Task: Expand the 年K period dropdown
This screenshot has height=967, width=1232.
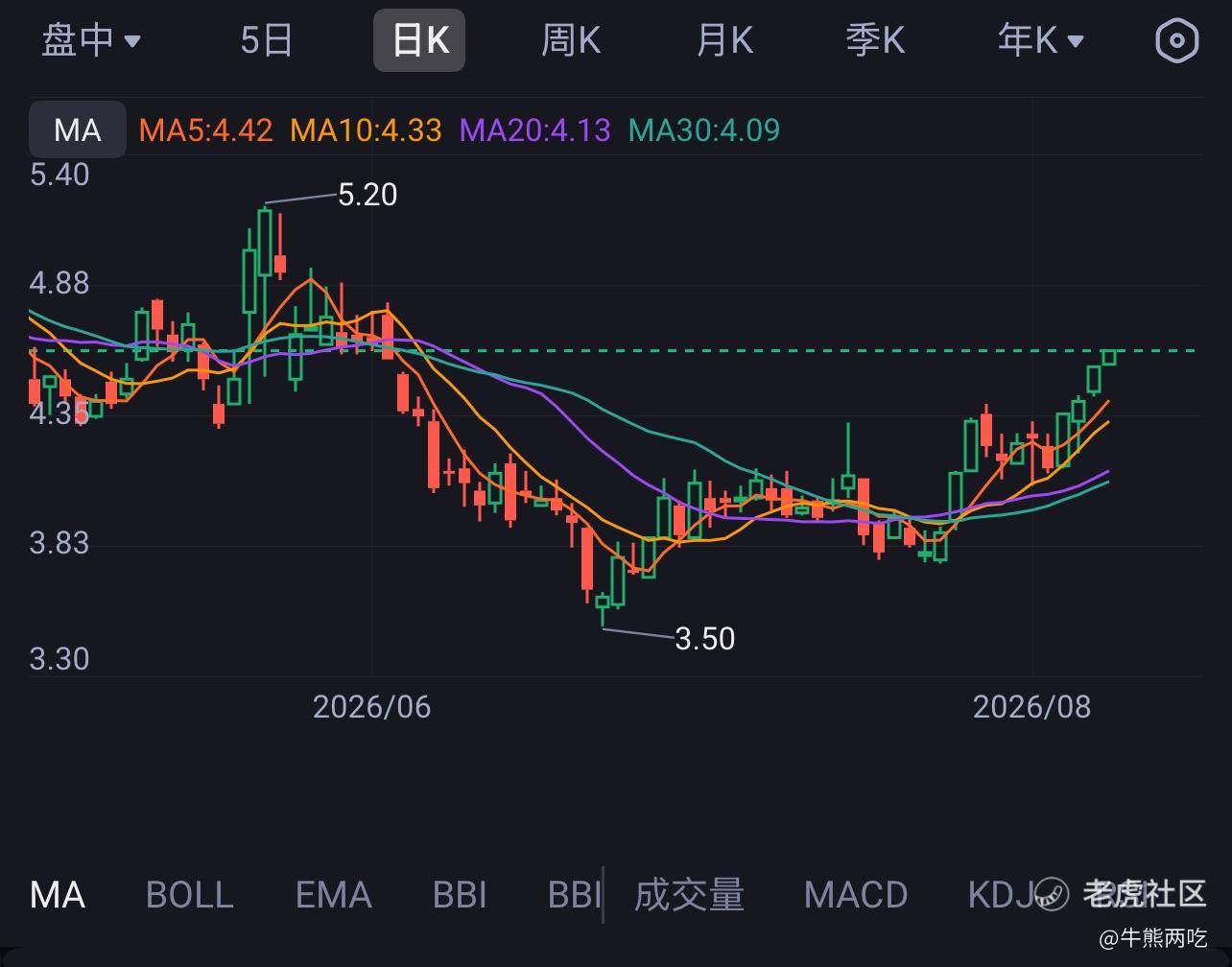Action: pos(1040,40)
